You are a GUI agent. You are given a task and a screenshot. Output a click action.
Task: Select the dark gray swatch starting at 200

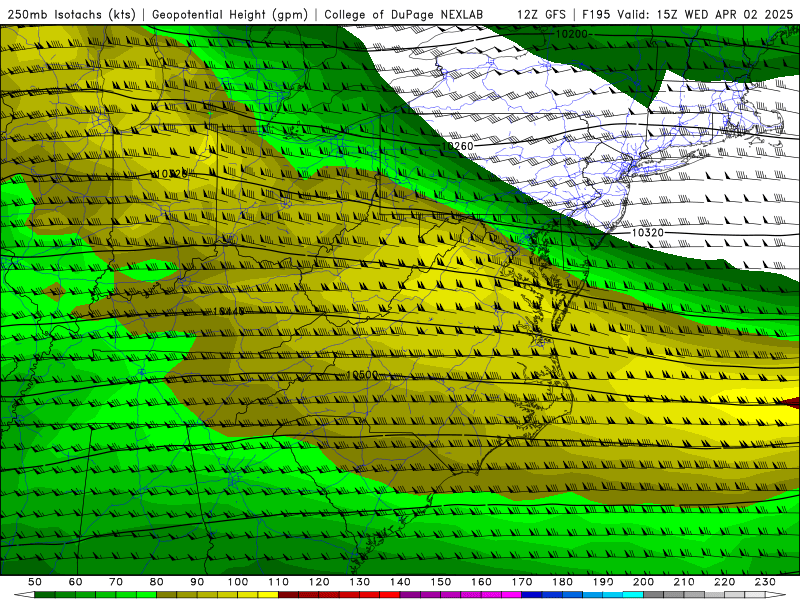(x=654, y=595)
